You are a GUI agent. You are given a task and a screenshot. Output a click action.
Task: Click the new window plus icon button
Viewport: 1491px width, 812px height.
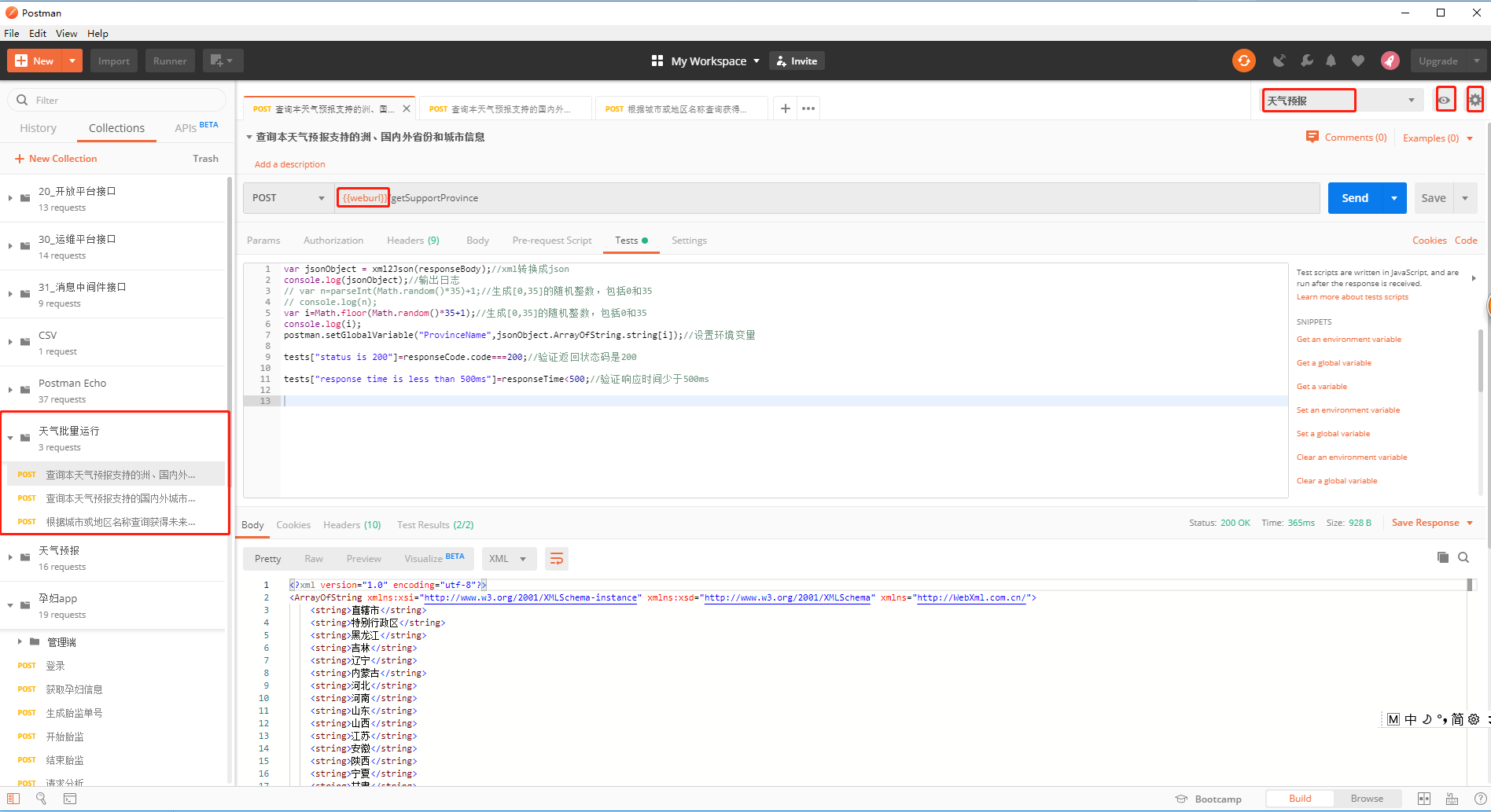click(223, 61)
